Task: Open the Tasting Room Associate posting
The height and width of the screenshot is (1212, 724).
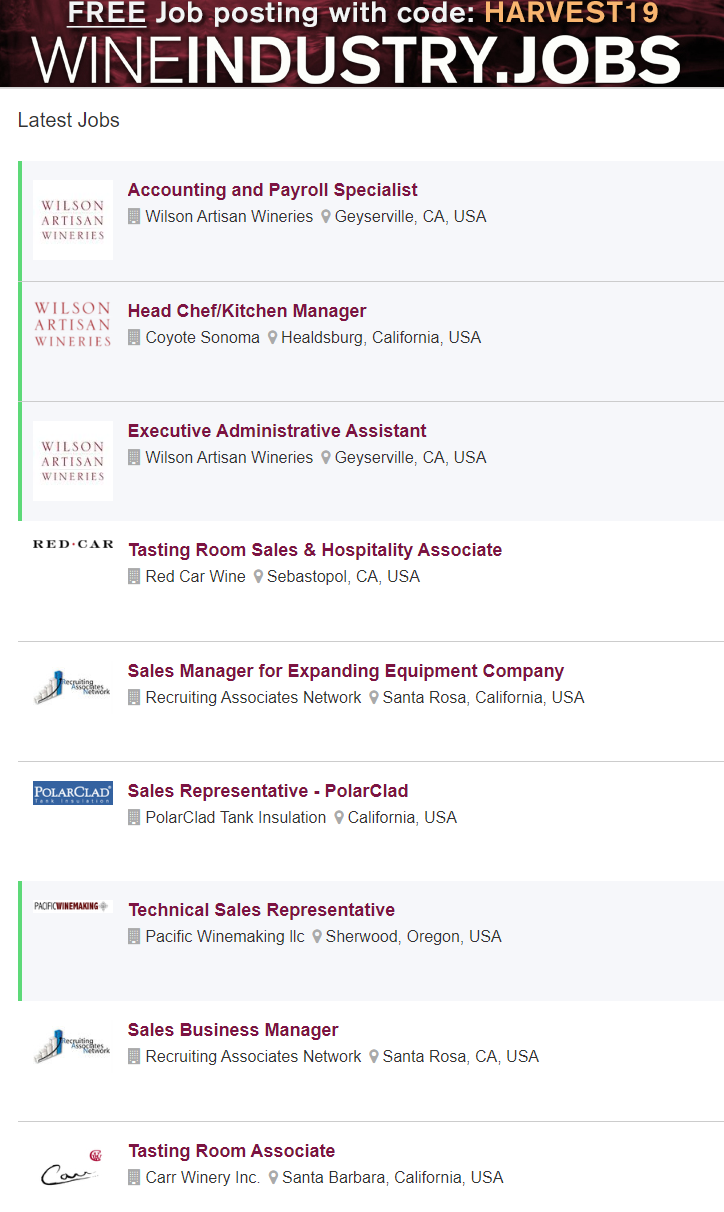Action: (231, 1151)
